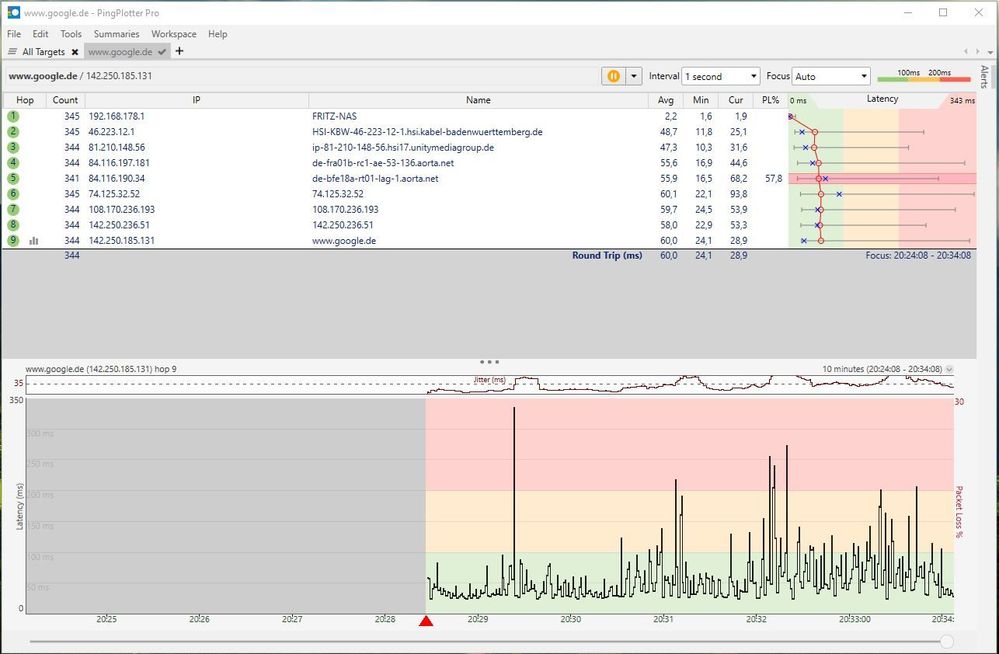Click the Latency graph column header
The height and width of the screenshot is (654, 999).
click(x=882, y=99)
